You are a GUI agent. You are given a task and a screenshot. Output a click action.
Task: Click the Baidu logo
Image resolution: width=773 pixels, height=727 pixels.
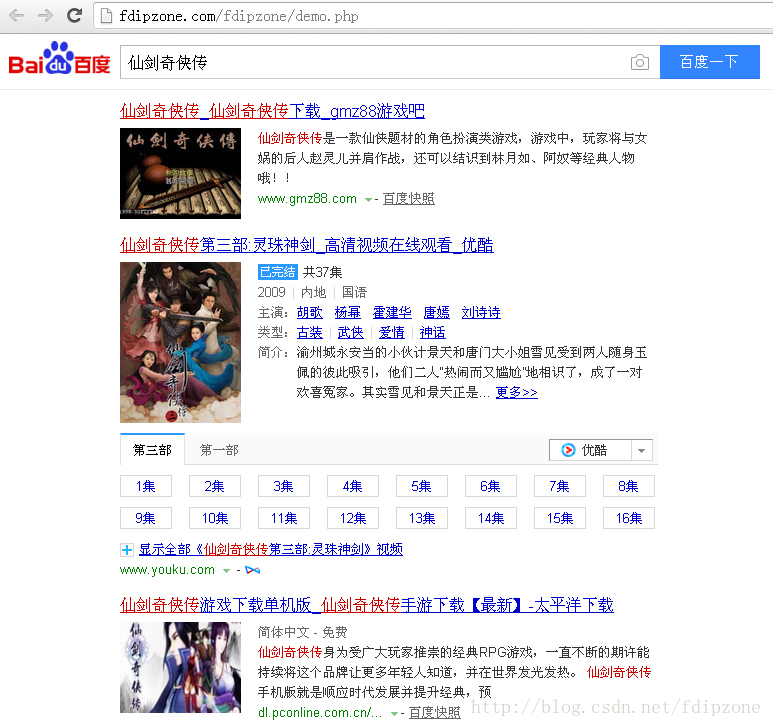coord(59,60)
